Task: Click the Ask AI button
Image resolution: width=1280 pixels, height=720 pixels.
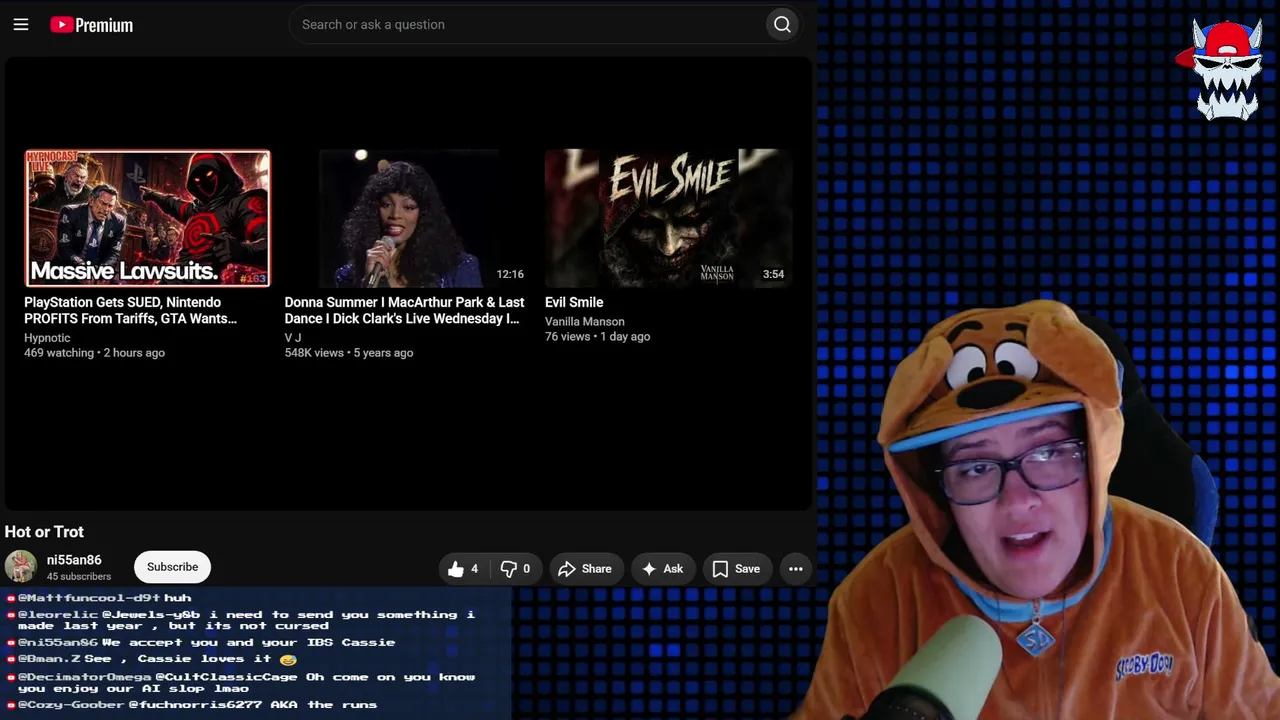Action: (662, 569)
